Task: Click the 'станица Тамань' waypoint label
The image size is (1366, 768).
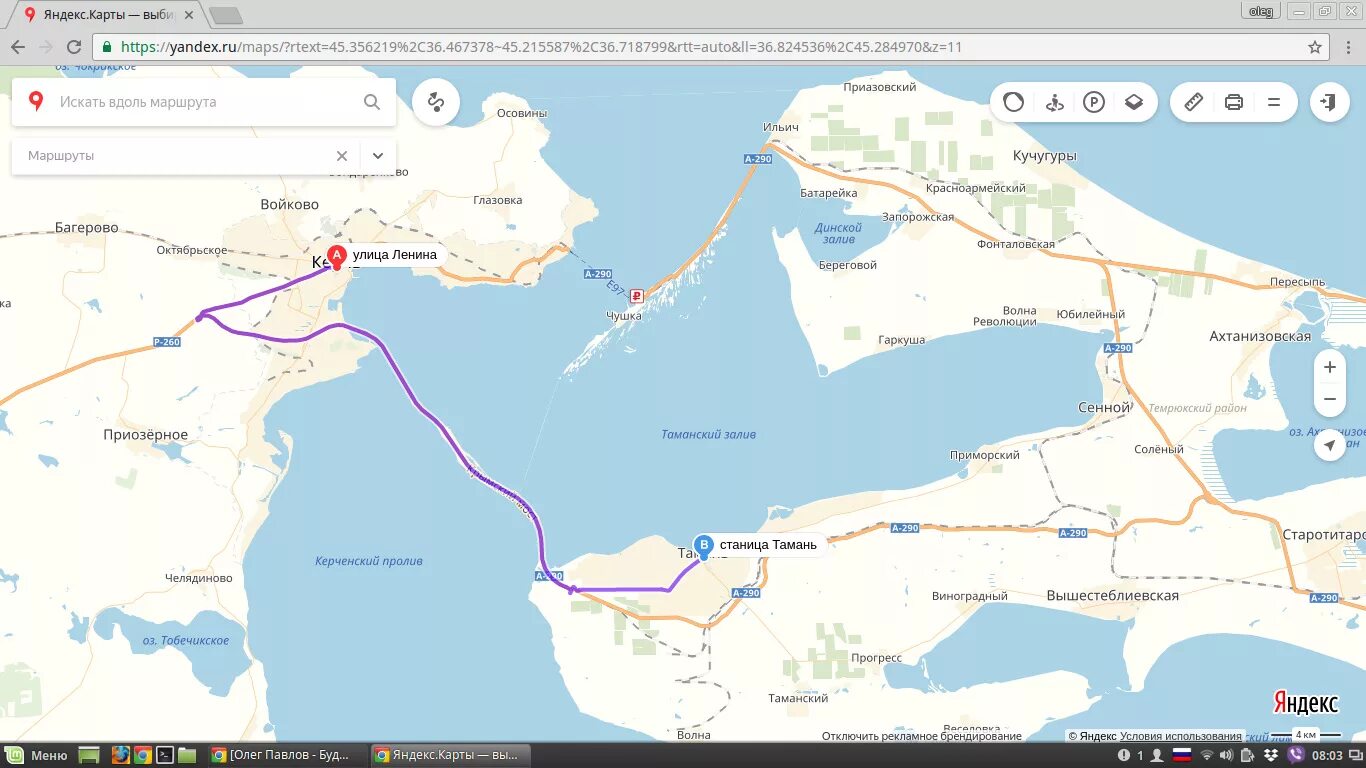Action: (768, 545)
